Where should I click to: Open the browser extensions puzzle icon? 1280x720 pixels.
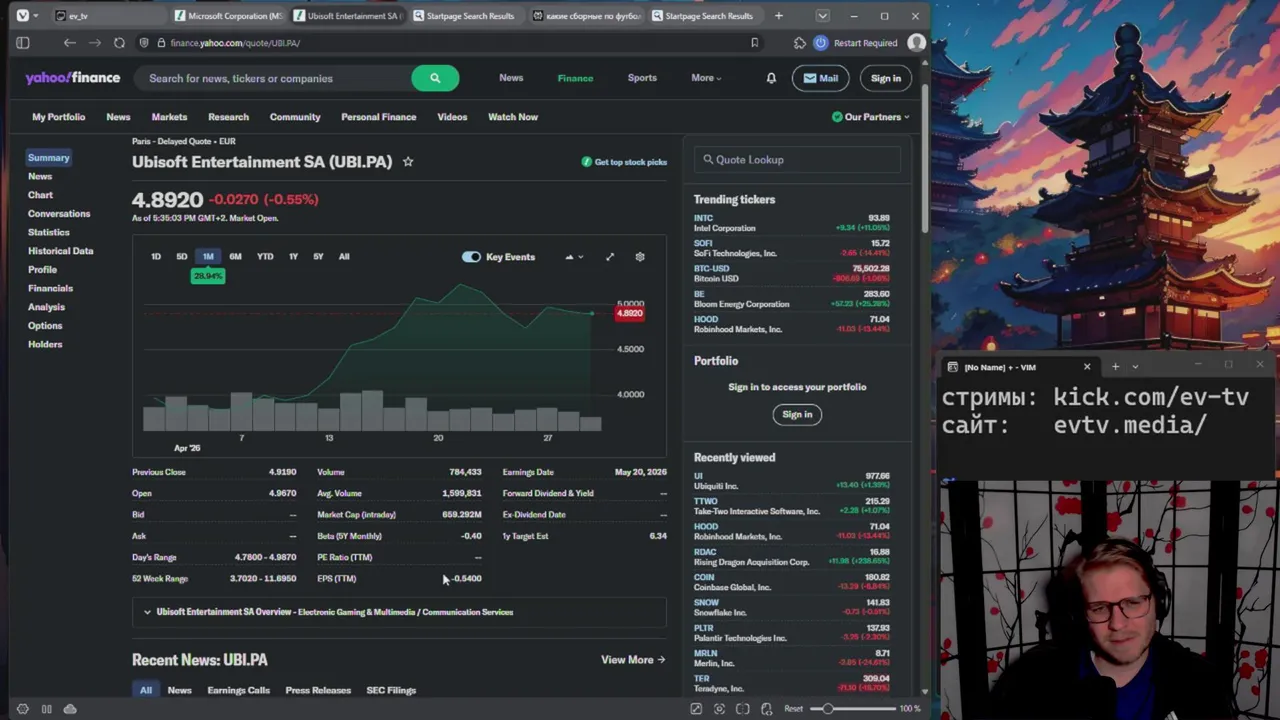pyautogui.click(x=799, y=43)
